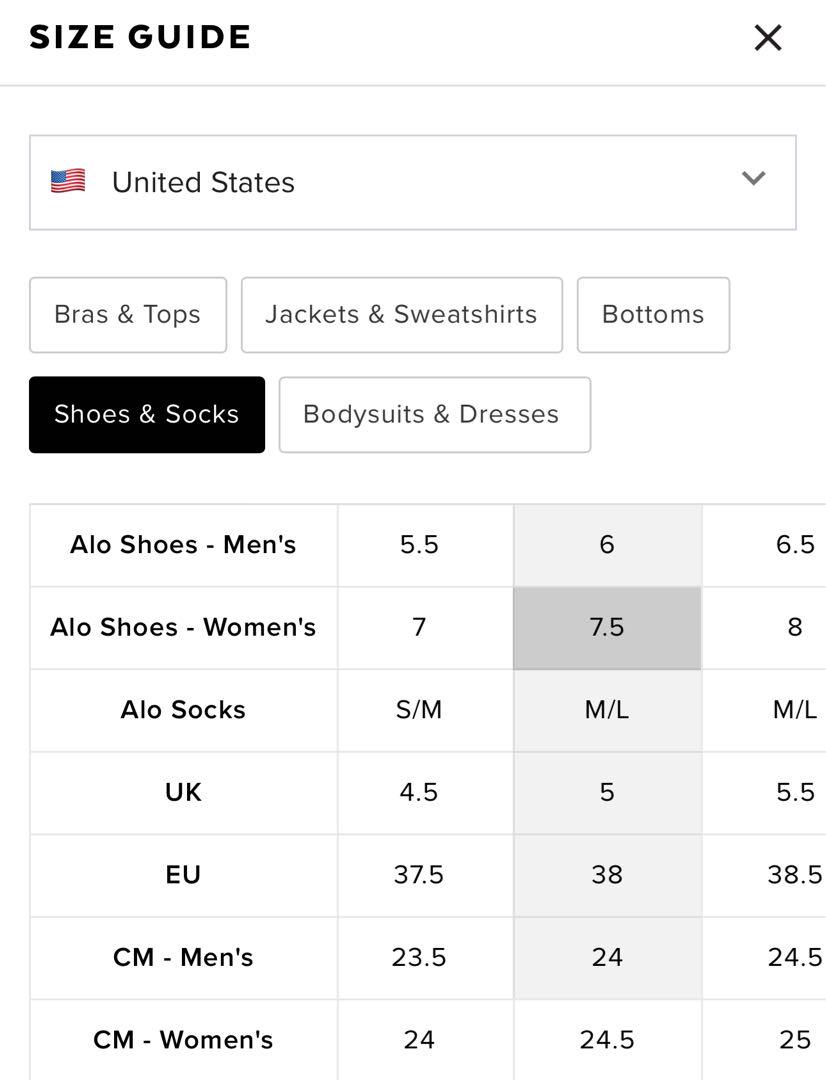826x1080 pixels.
Task: Open the Bottoms size tab
Action: click(x=653, y=315)
